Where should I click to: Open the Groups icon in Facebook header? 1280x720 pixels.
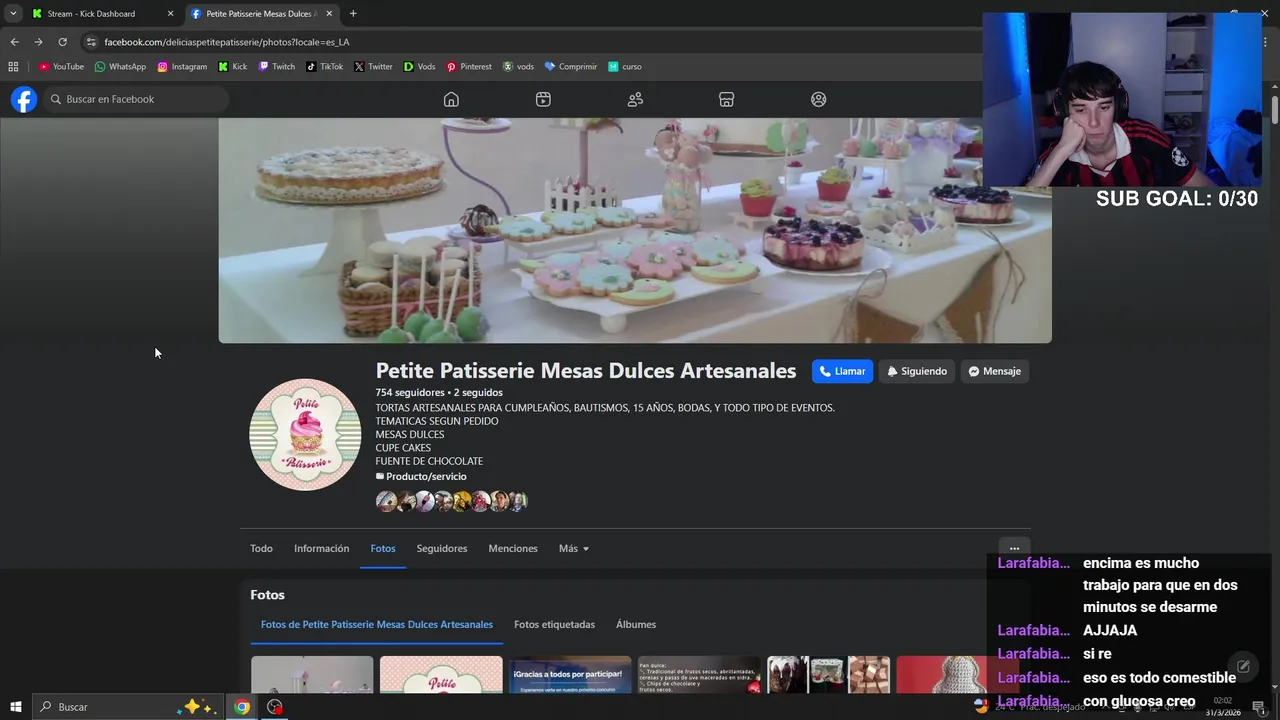819,99
